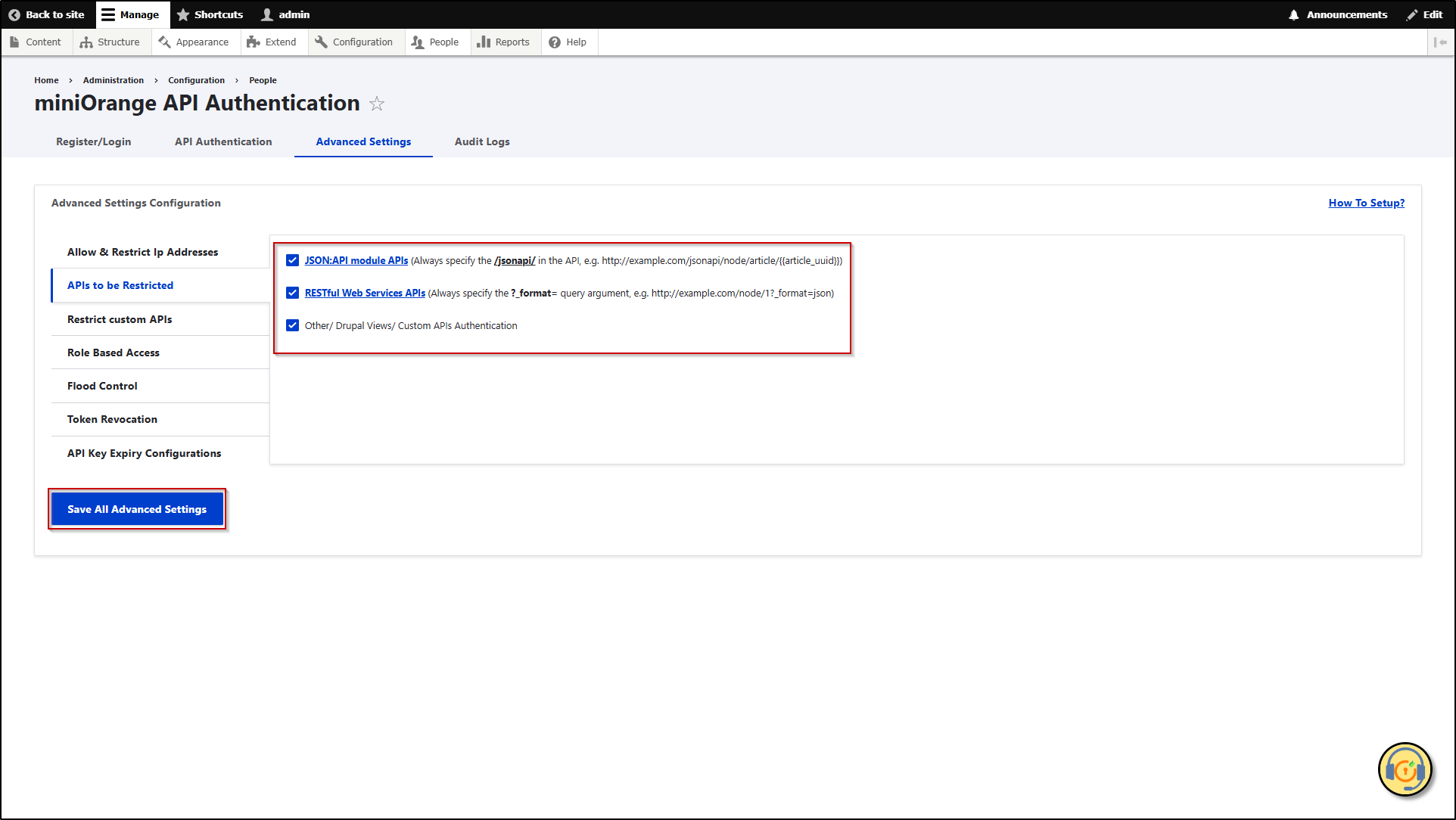Open RESTful Web Services APIs link
1456x820 pixels.
click(x=365, y=293)
